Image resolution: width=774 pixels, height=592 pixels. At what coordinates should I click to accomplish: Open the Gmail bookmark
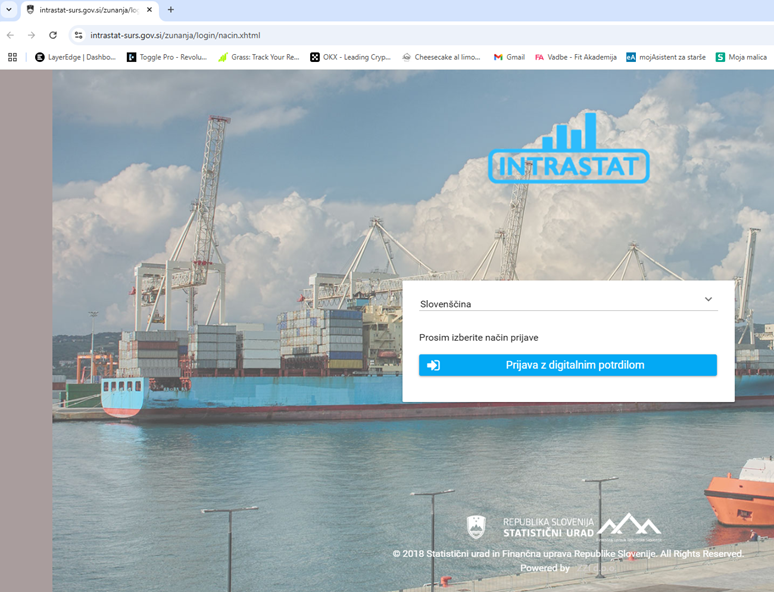509,57
